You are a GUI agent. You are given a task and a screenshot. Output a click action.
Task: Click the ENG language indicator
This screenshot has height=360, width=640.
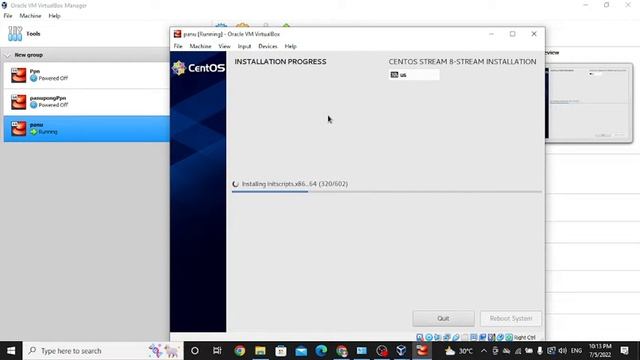tap(576, 351)
